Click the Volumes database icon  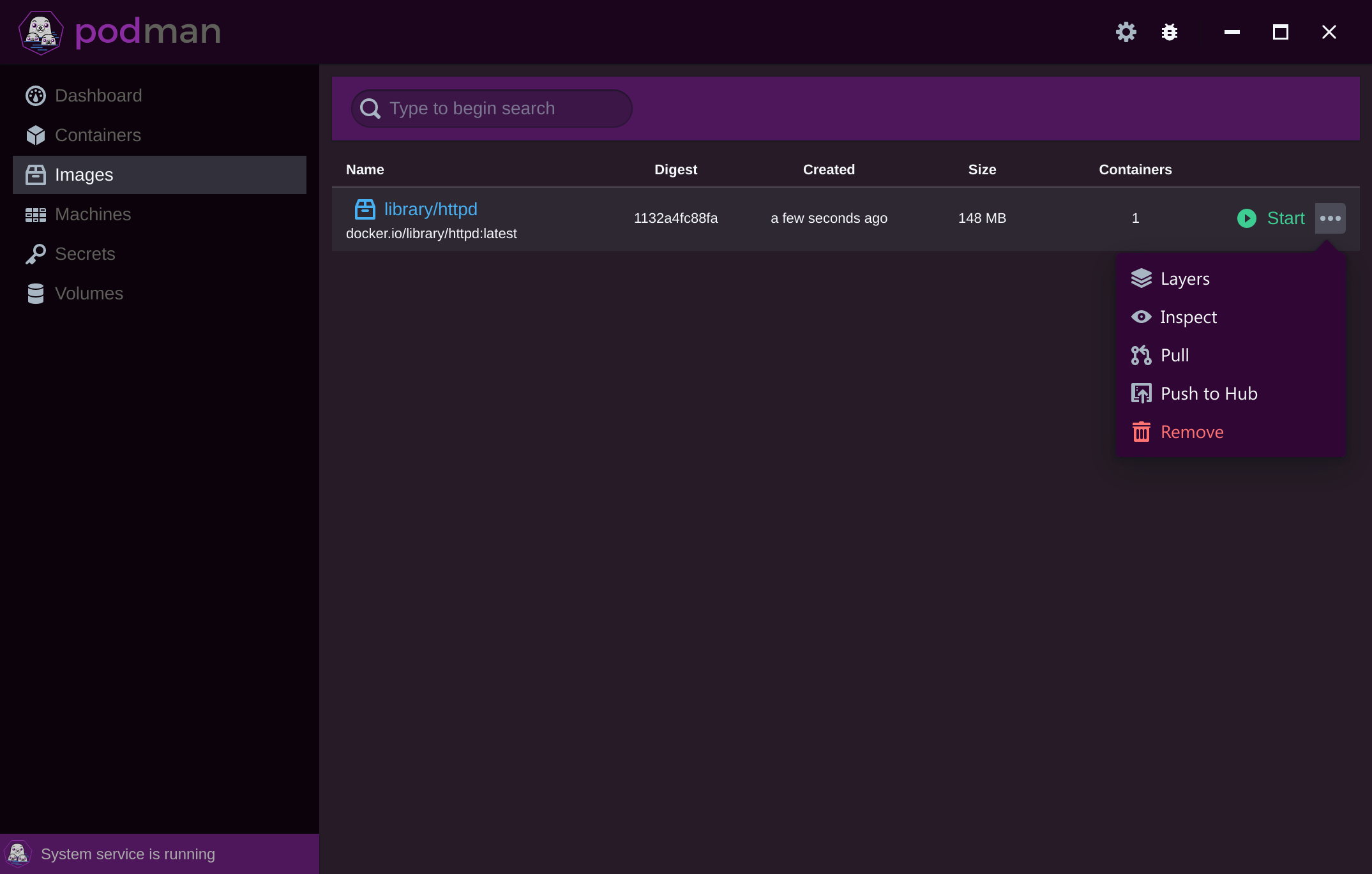click(x=36, y=294)
